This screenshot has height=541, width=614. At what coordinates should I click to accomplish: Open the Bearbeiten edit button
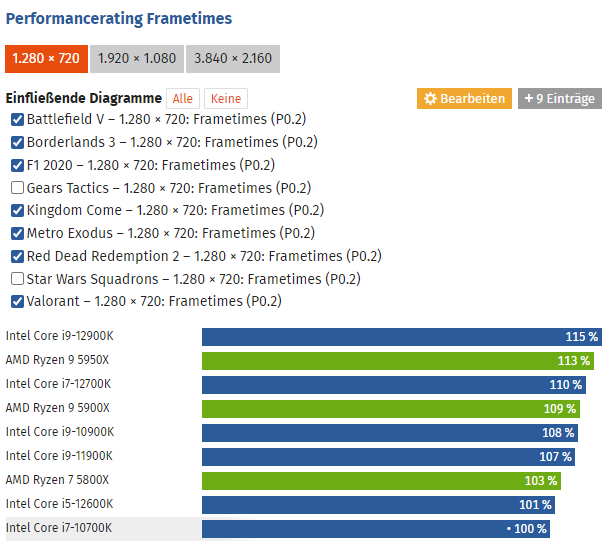464,99
